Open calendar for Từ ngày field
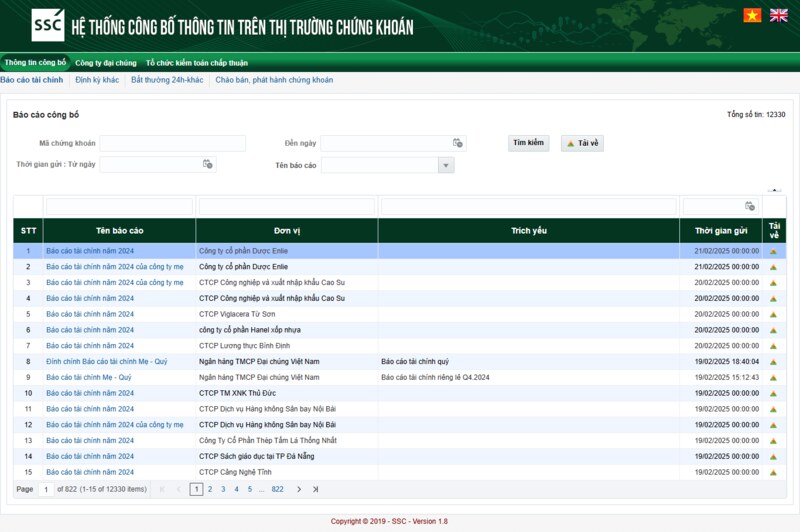800x532 pixels. pyautogui.click(x=208, y=164)
